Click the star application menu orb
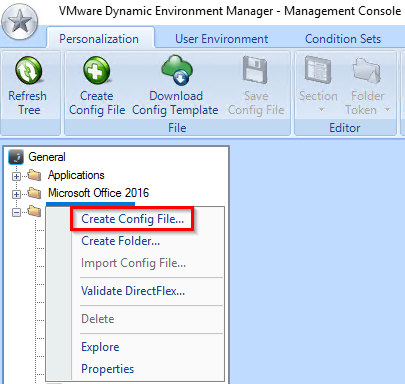The image size is (405, 384). coord(19,22)
